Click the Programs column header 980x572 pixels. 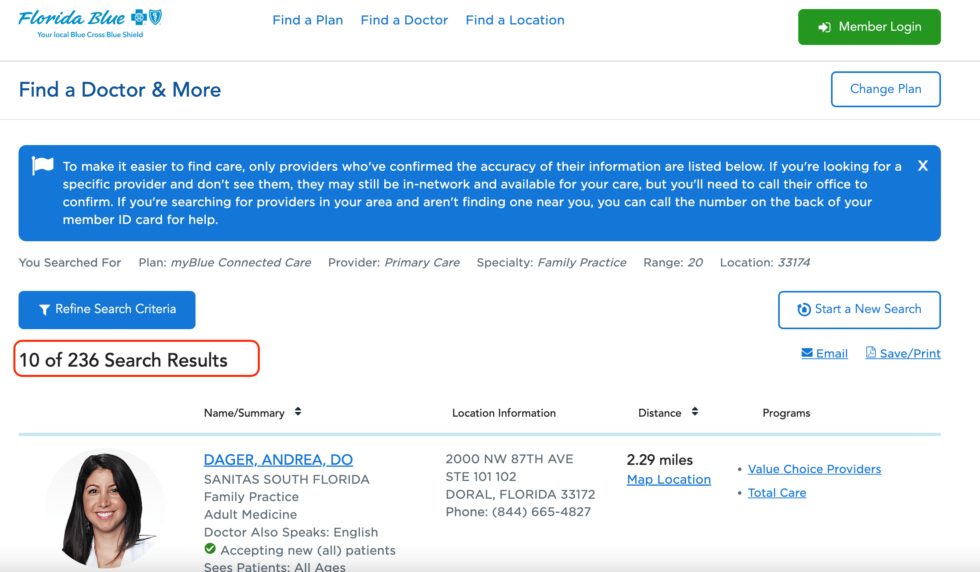pos(786,413)
